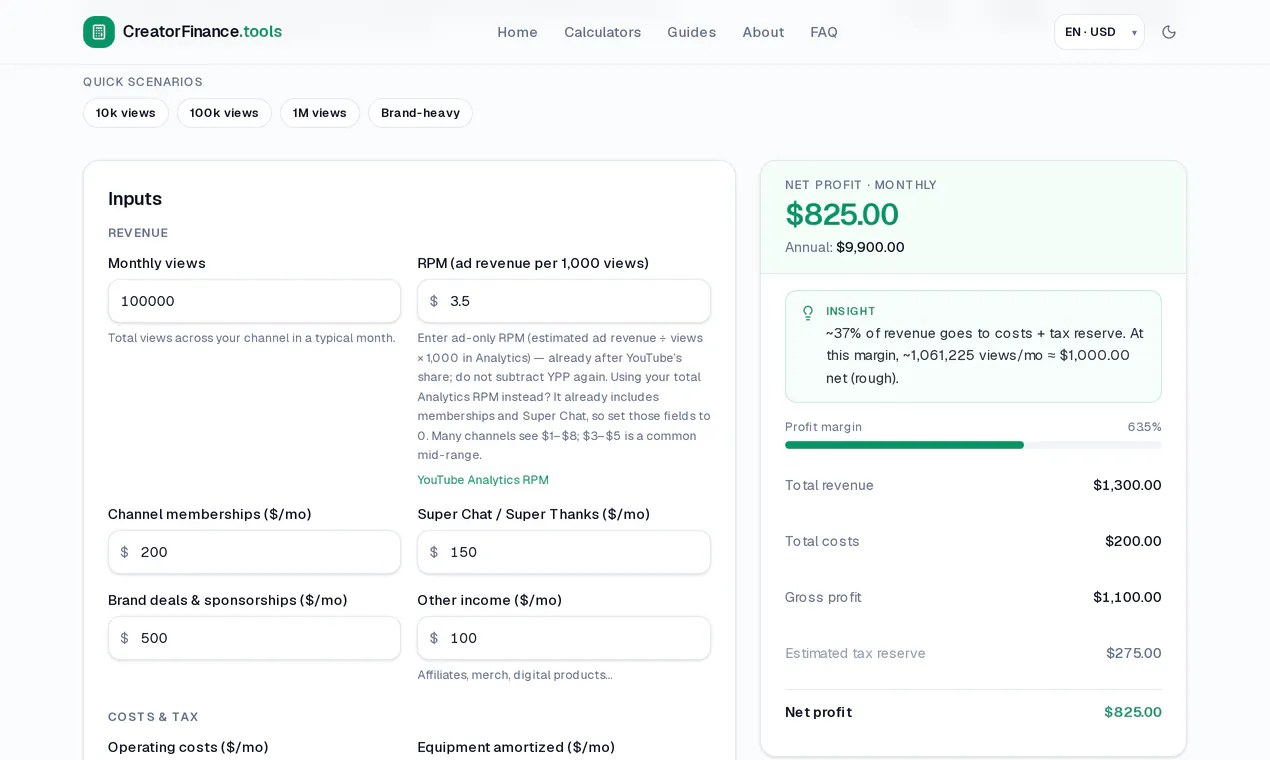
Task: Focus the RPM ad revenue input field
Action: tap(564, 301)
